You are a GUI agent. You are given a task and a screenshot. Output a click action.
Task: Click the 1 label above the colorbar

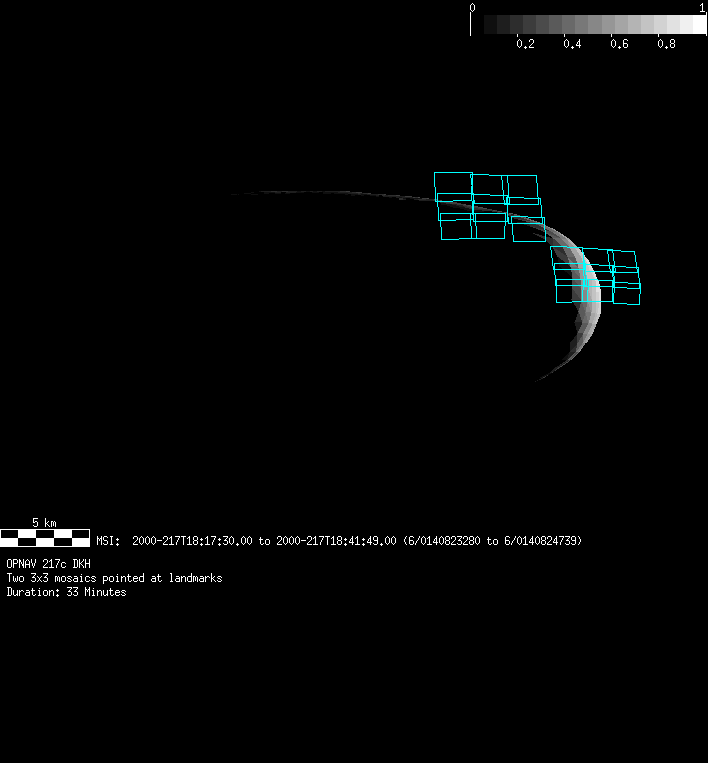click(x=702, y=8)
